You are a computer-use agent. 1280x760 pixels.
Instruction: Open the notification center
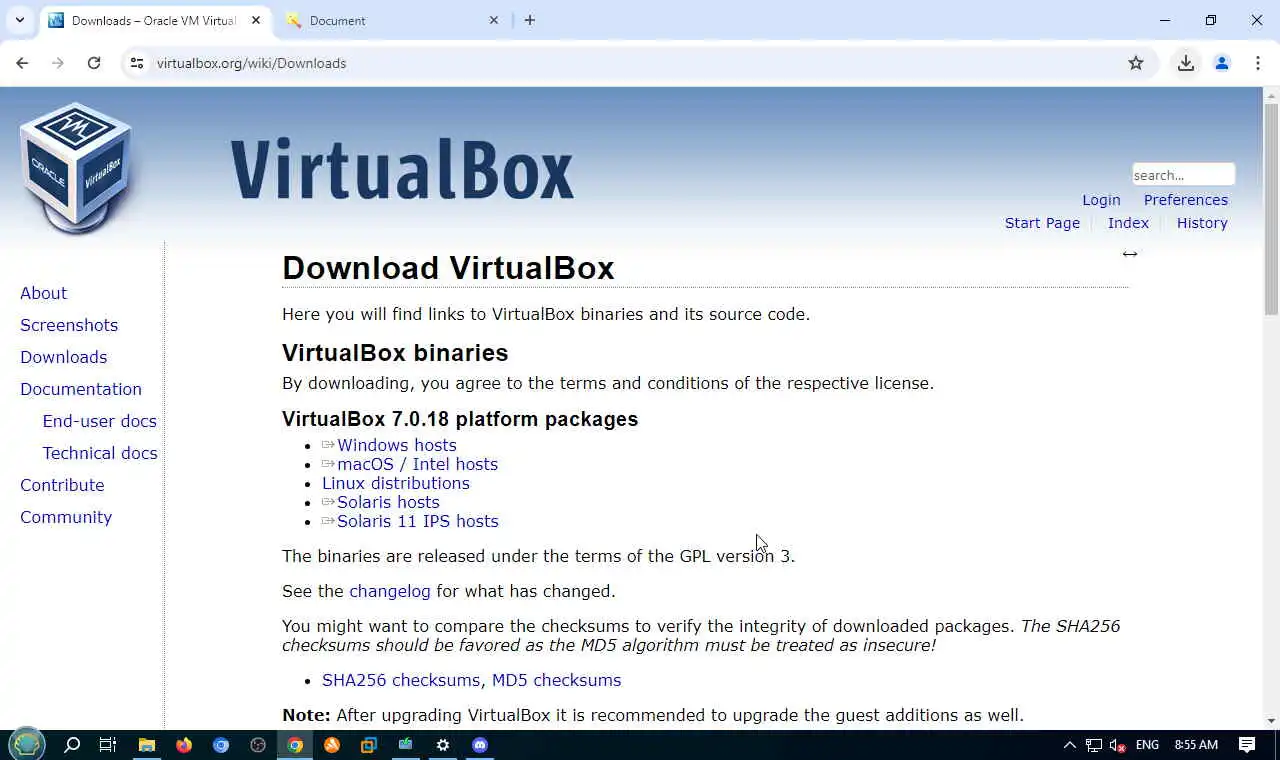(x=1247, y=745)
